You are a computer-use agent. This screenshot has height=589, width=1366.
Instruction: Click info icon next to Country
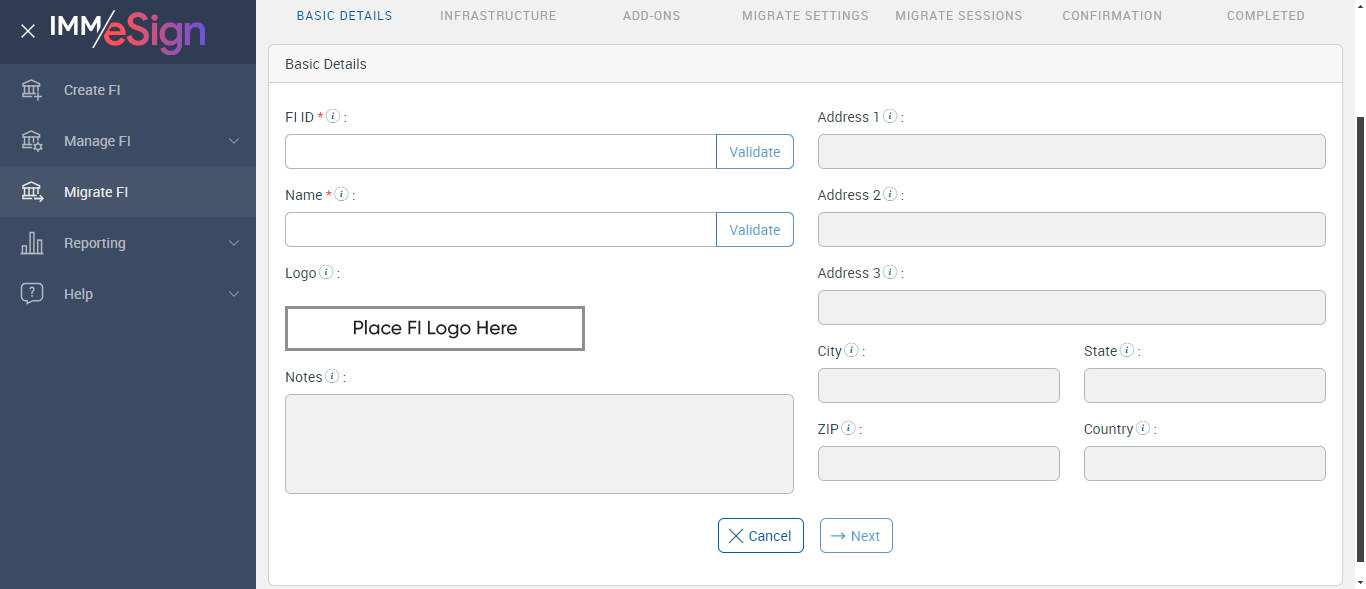(1143, 429)
